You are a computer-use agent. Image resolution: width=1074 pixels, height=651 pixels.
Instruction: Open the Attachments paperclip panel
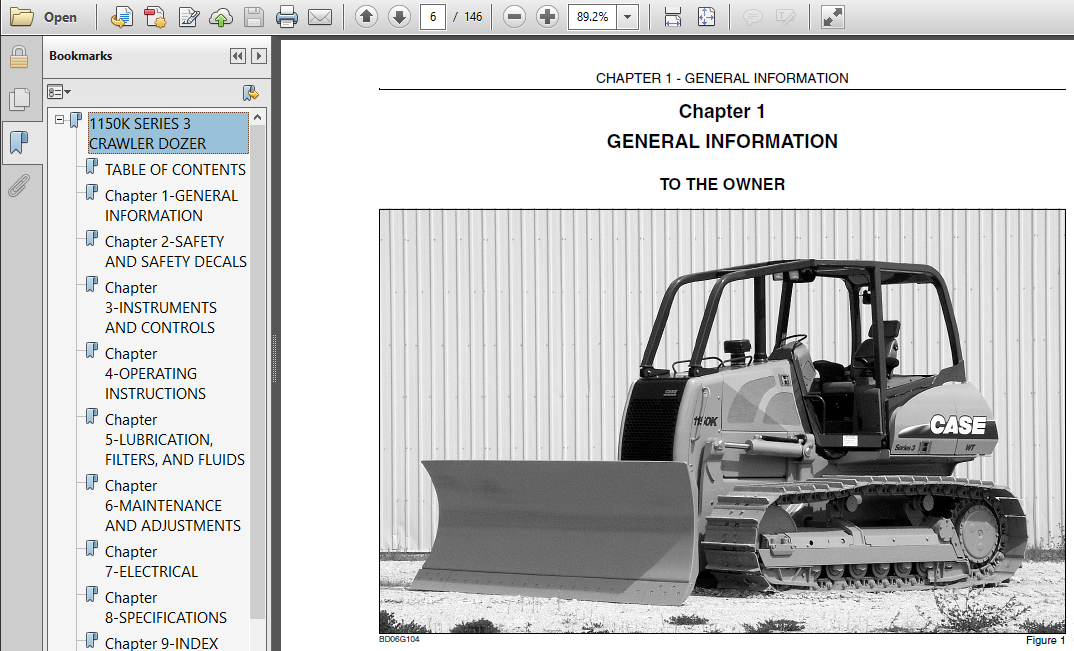19,186
